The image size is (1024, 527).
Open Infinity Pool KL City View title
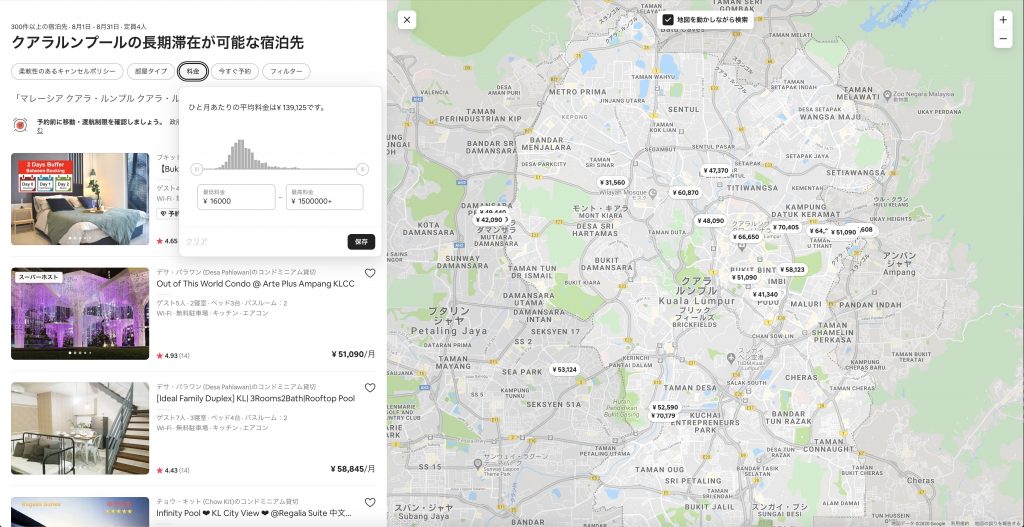click(x=254, y=513)
